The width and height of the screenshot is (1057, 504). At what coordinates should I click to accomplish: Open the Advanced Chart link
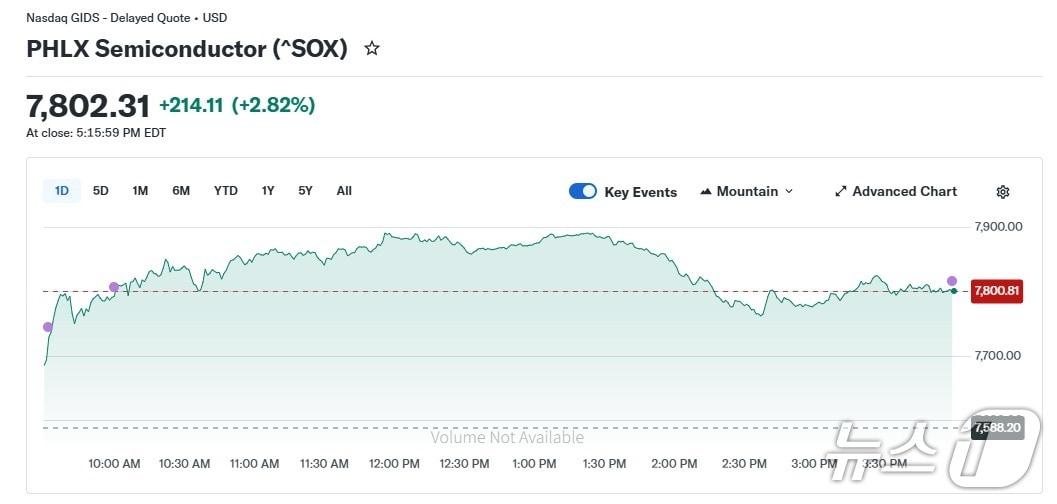pos(904,191)
